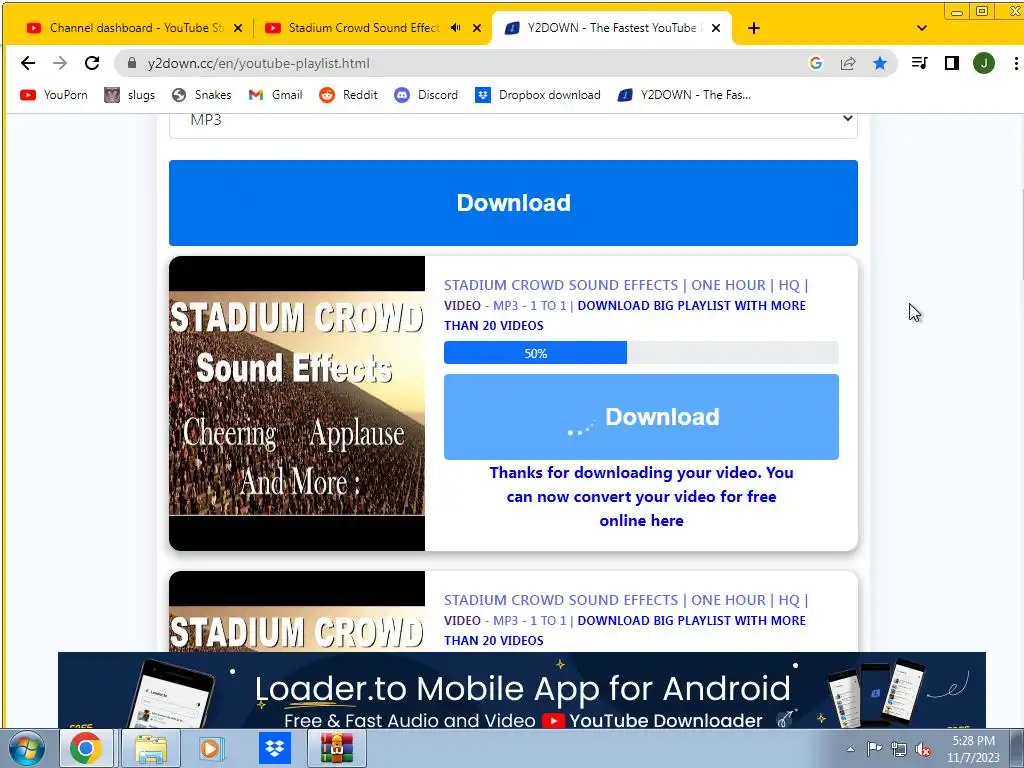1024x768 pixels.
Task: Open the Dropbox taskbar icon
Action: (x=274, y=748)
